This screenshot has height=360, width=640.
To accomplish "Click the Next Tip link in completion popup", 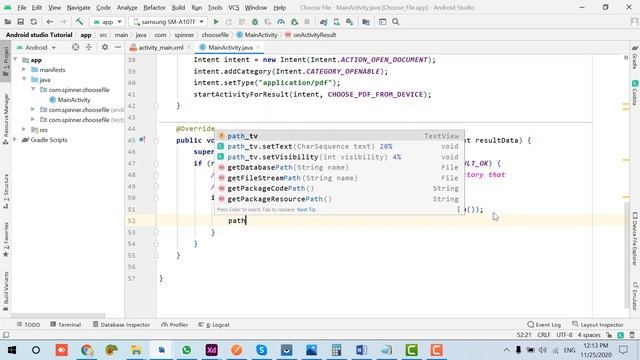I will point(306,209).
